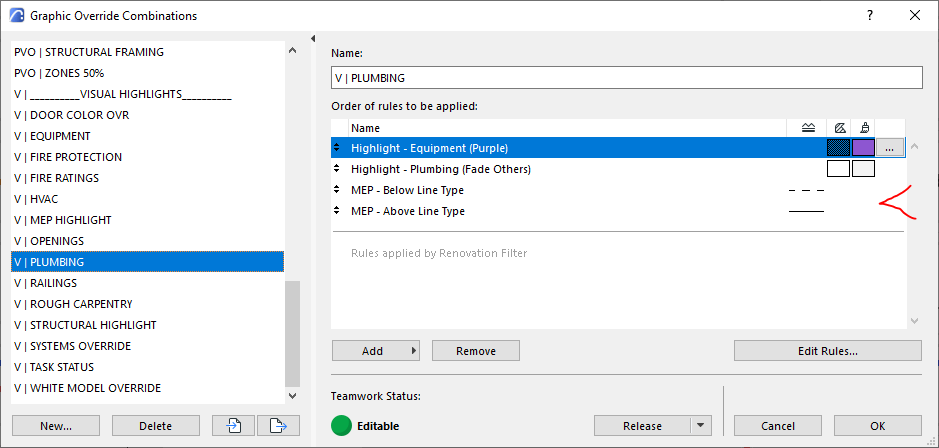Select V | ROUGH CARPENTRY combination
939x448 pixels.
click(147, 304)
